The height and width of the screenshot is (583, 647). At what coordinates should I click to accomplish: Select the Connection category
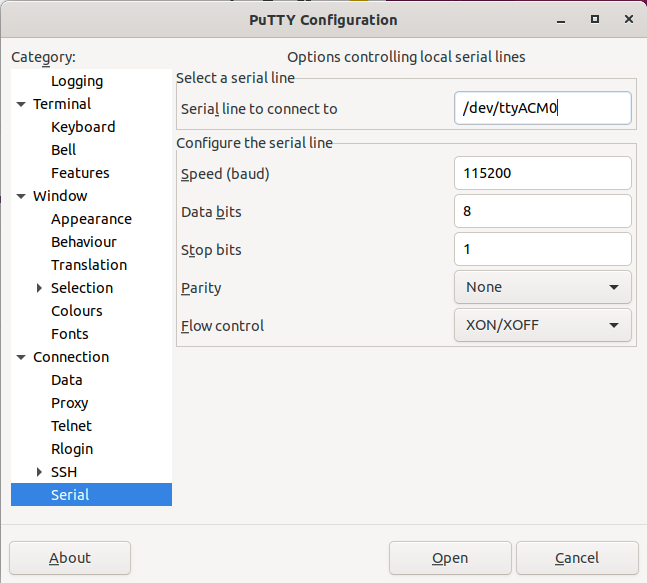[71, 357]
